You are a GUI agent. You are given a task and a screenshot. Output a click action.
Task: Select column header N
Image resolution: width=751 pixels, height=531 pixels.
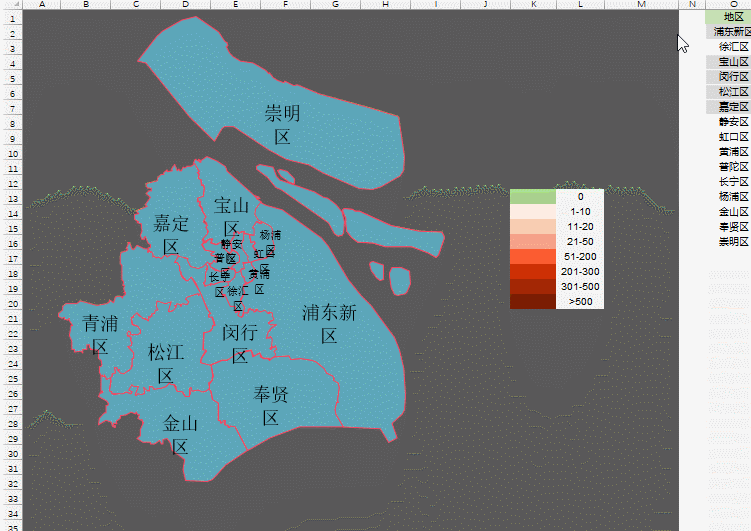click(x=692, y=5)
